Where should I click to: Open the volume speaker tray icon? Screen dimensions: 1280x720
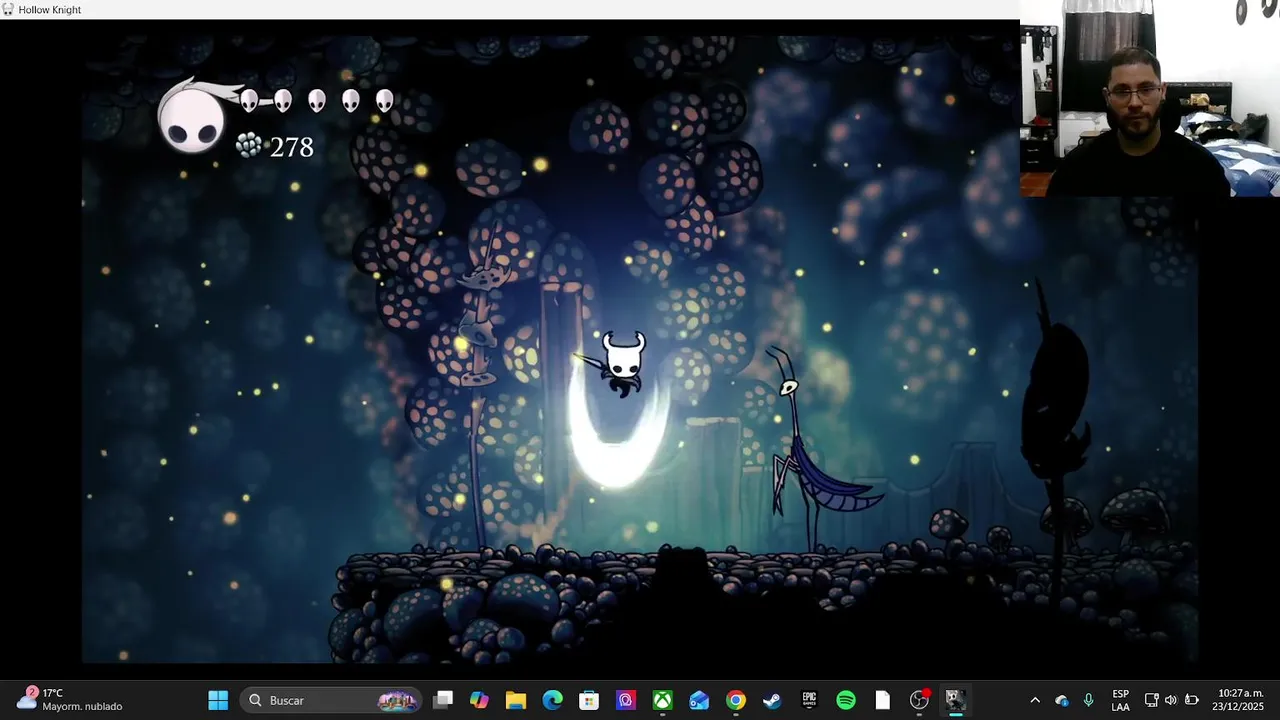click(1171, 700)
